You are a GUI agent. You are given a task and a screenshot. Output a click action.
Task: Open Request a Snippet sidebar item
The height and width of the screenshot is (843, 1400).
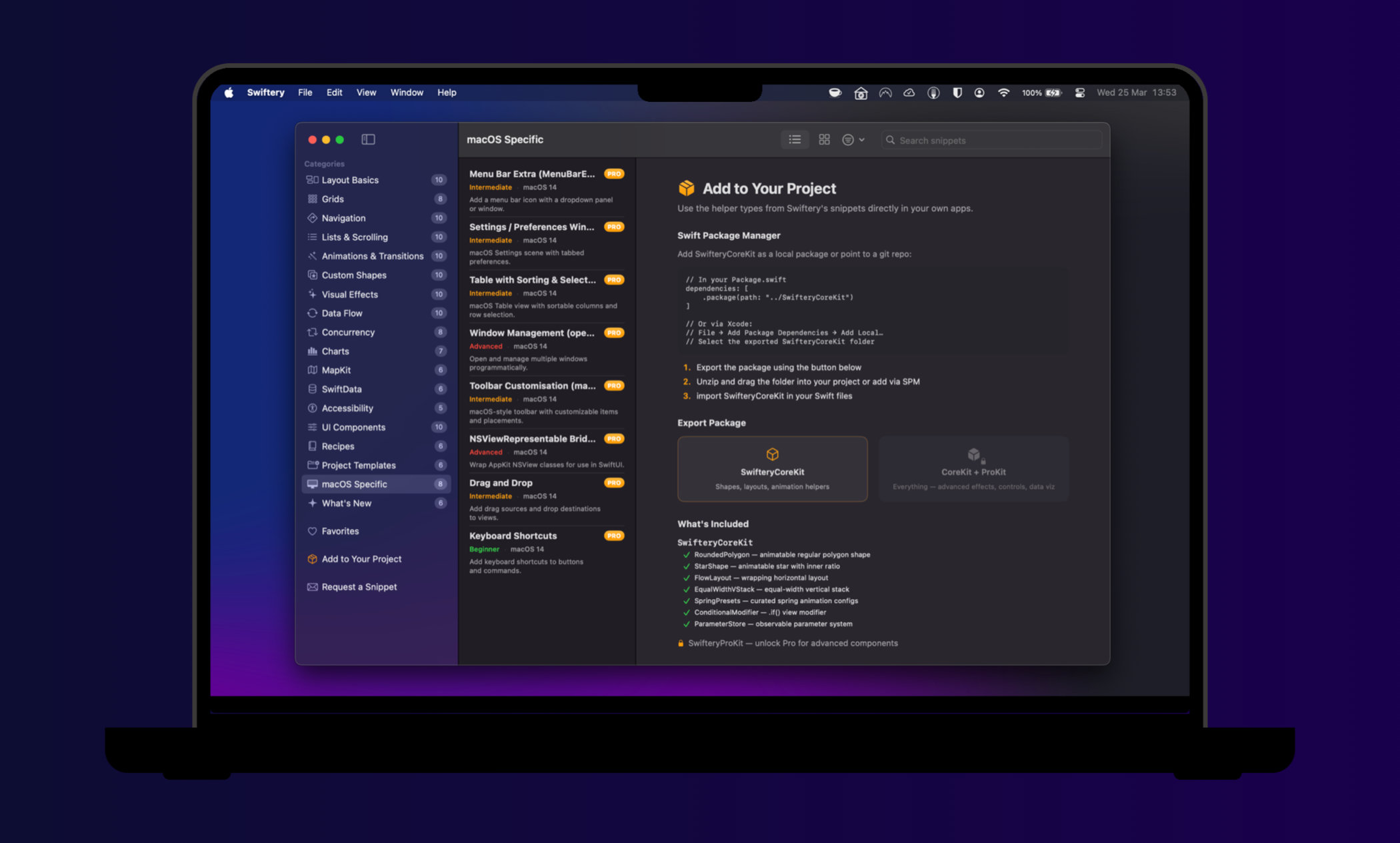coord(376,586)
